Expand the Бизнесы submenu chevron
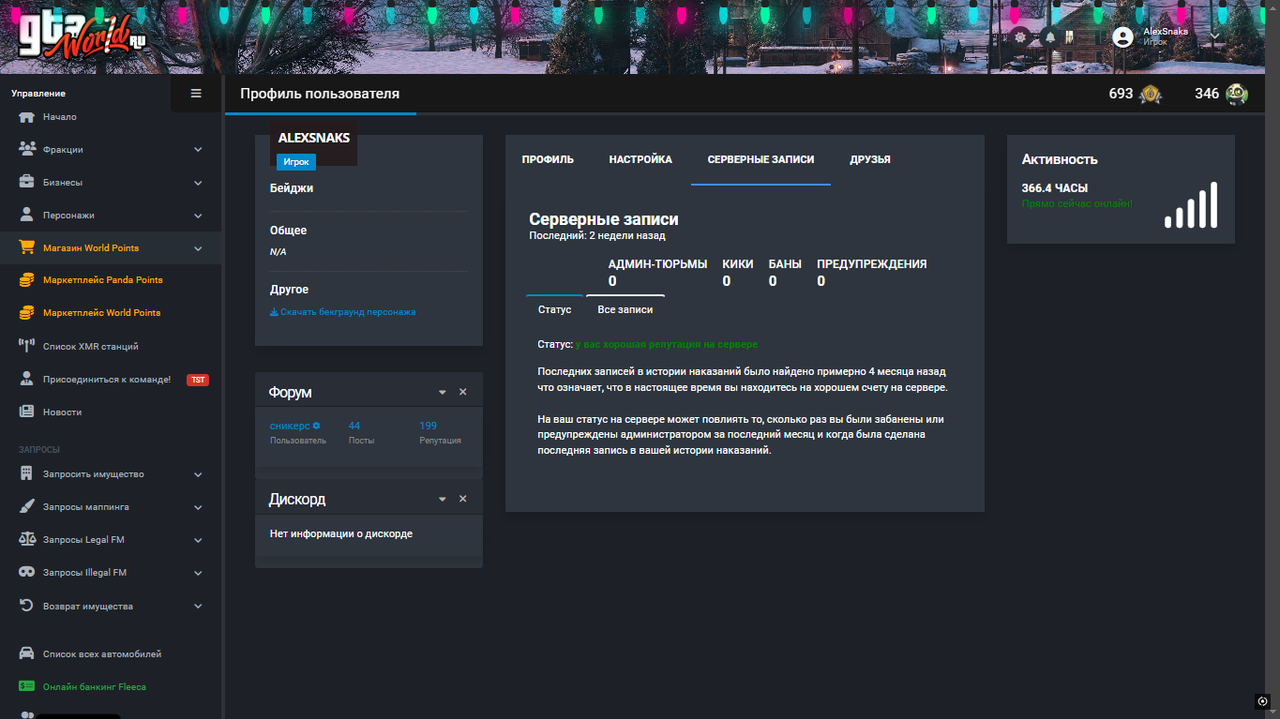The height and width of the screenshot is (719, 1280). point(198,183)
